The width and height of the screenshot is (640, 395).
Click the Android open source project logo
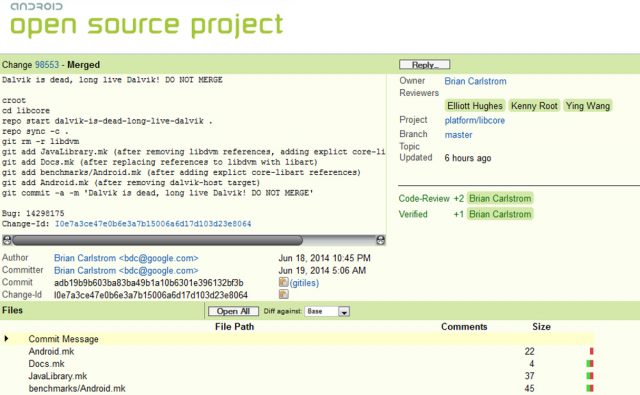coord(146,20)
